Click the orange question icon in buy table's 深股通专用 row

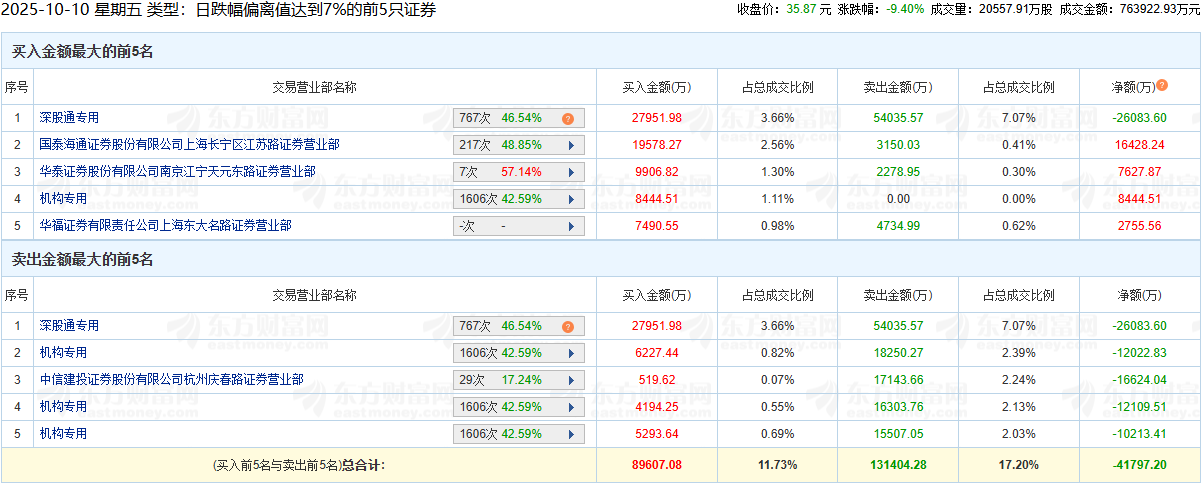point(567,118)
